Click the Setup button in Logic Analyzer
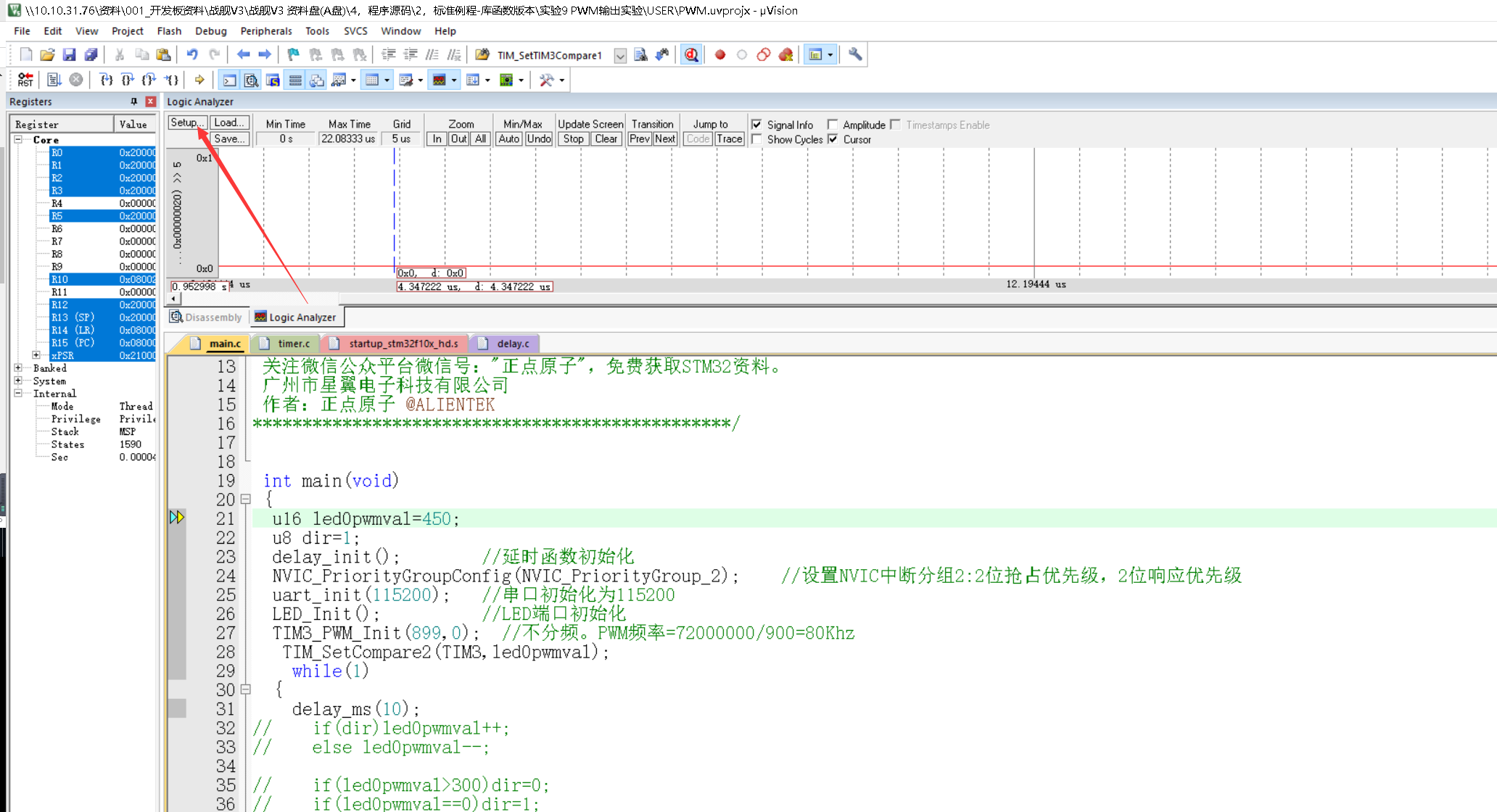Screen dimensions: 1497x812 [186, 122]
